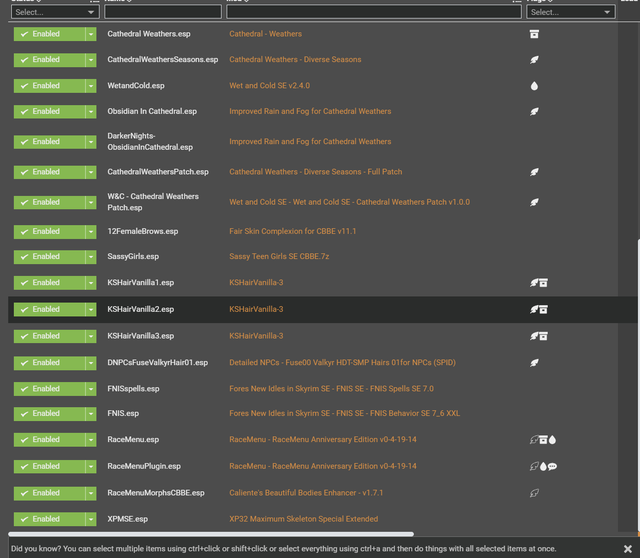This screenshot has width=640, height=558.
Task: Click the Name filter text field
Action: click(163, 12)
